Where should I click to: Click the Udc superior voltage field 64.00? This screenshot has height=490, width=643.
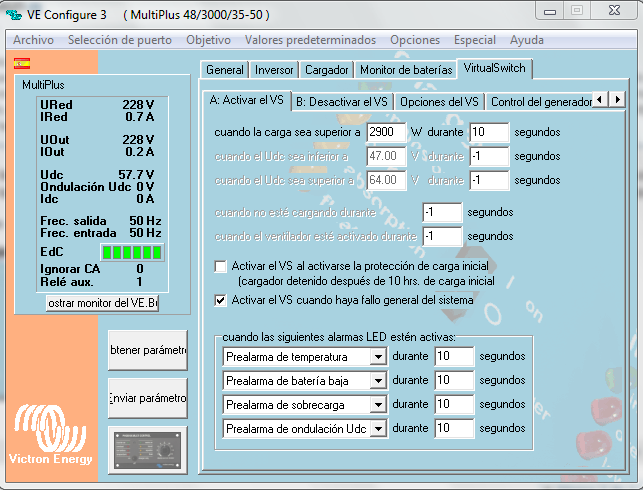click(x=386, y=180)
